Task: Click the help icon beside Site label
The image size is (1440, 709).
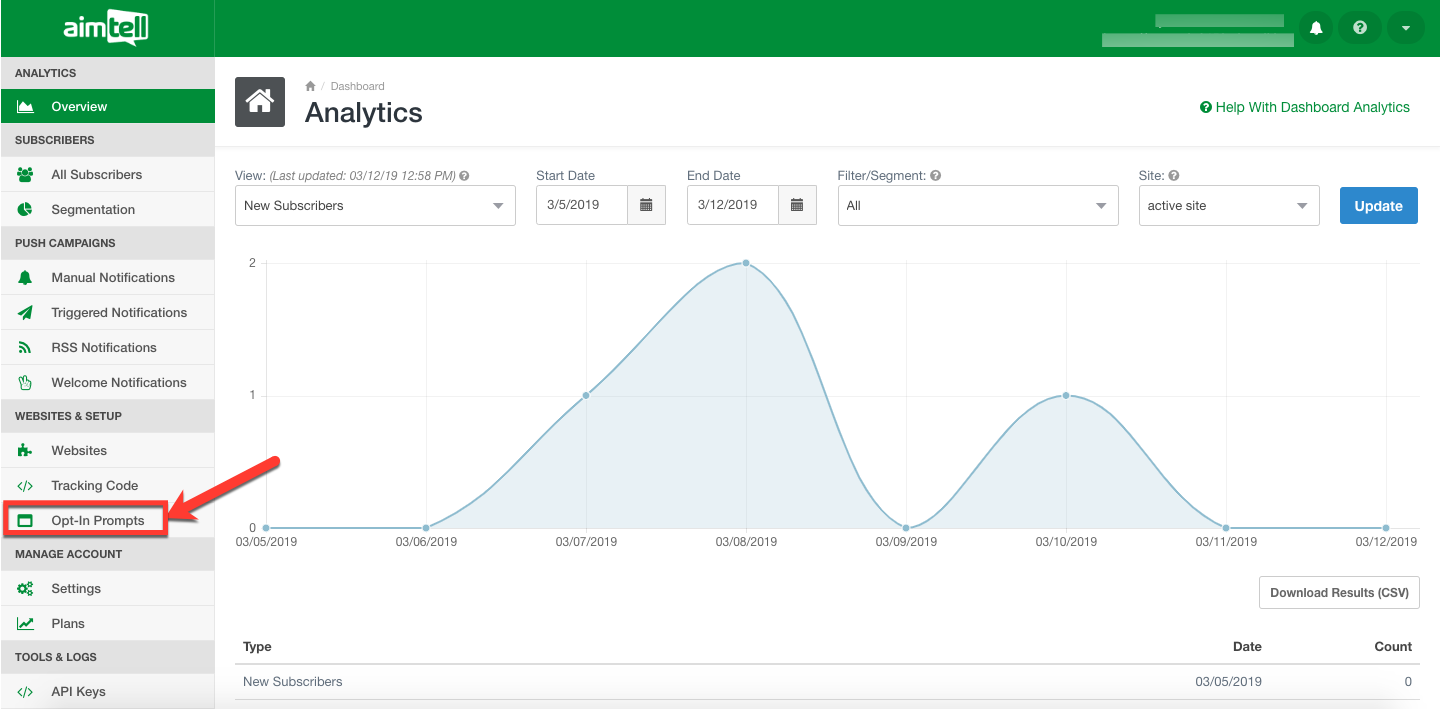Action: pos(1174,176)
